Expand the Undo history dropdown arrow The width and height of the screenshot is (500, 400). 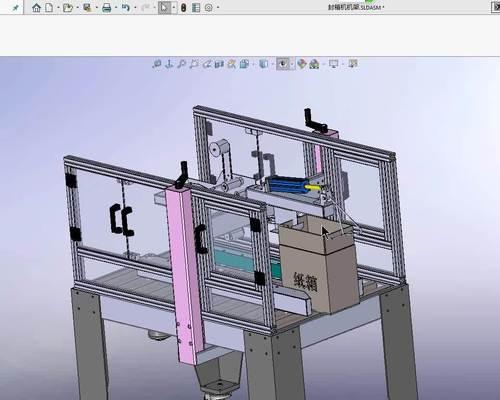pos(135,8)
